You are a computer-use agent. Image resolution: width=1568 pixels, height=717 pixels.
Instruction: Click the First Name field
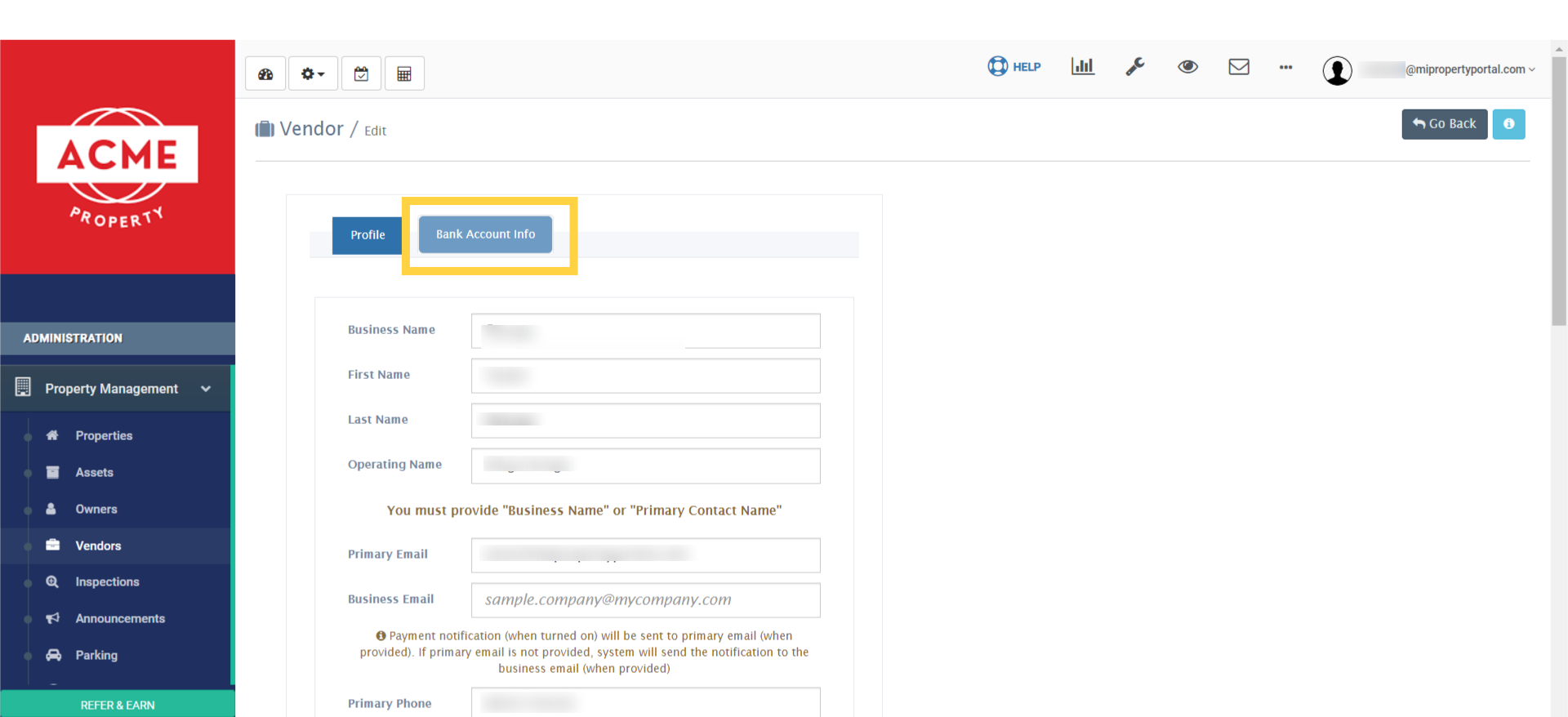coord(645,376)
